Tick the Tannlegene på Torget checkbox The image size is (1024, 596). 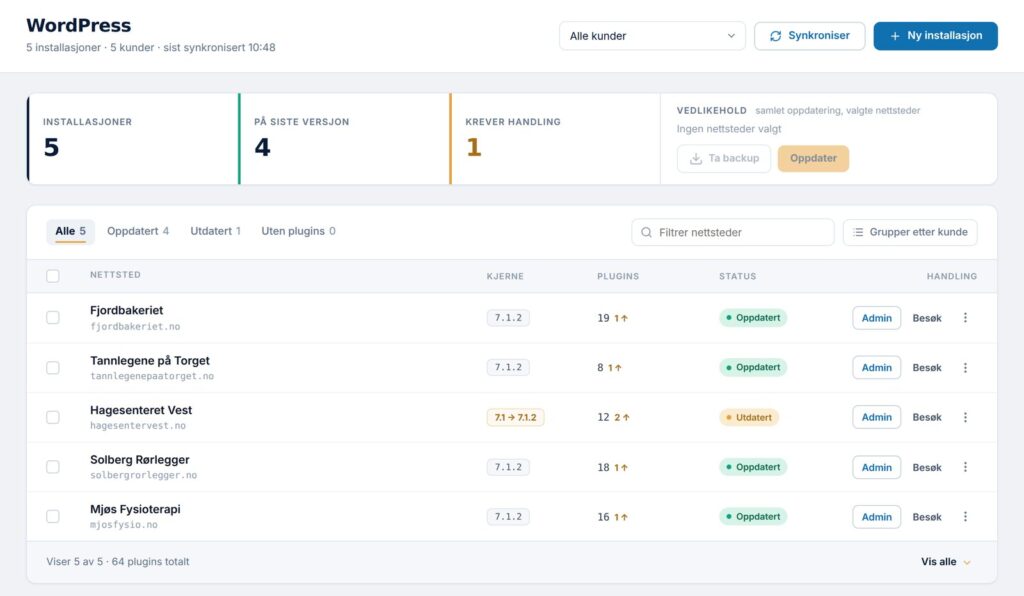[53, 368]
